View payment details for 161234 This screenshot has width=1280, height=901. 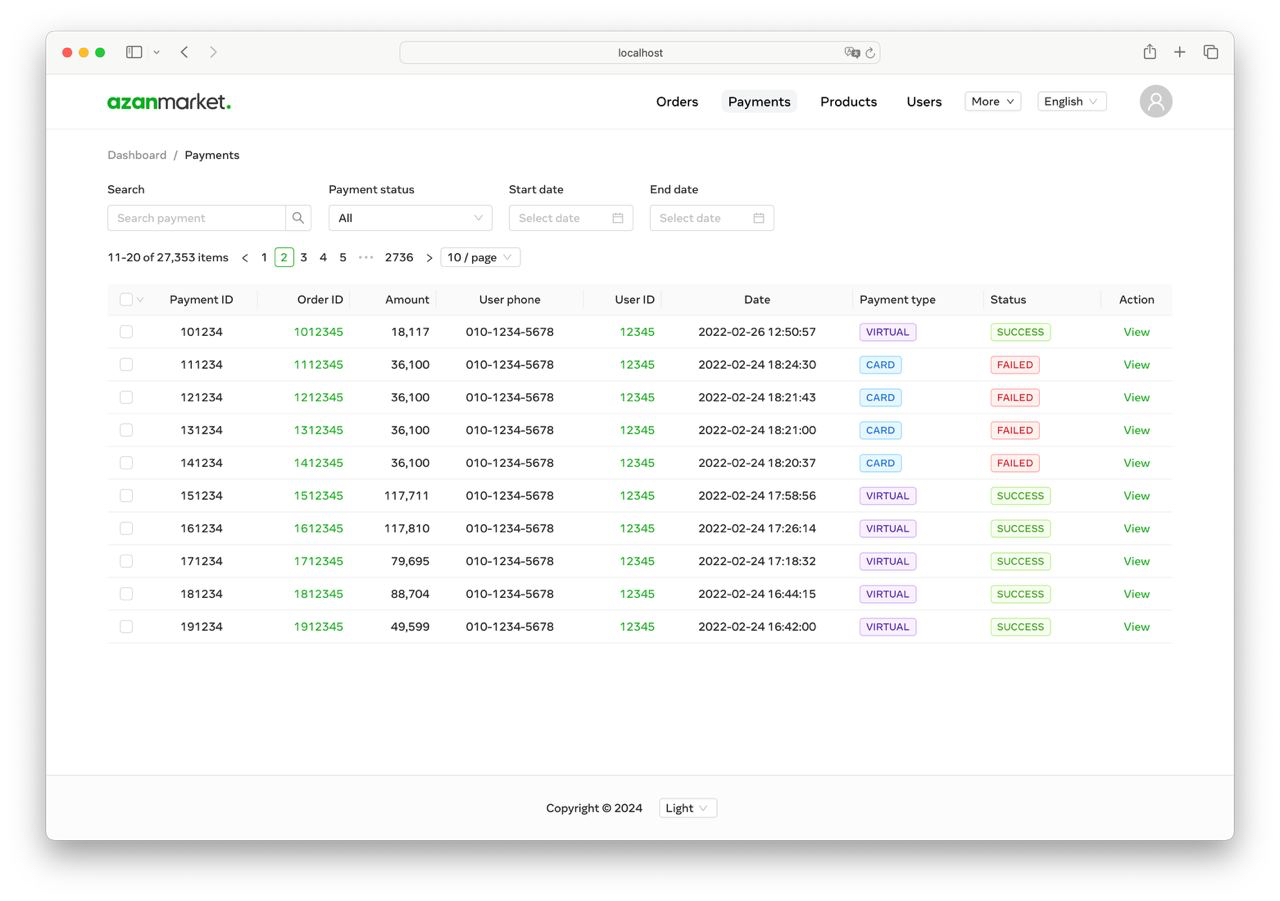(1136, 528)
